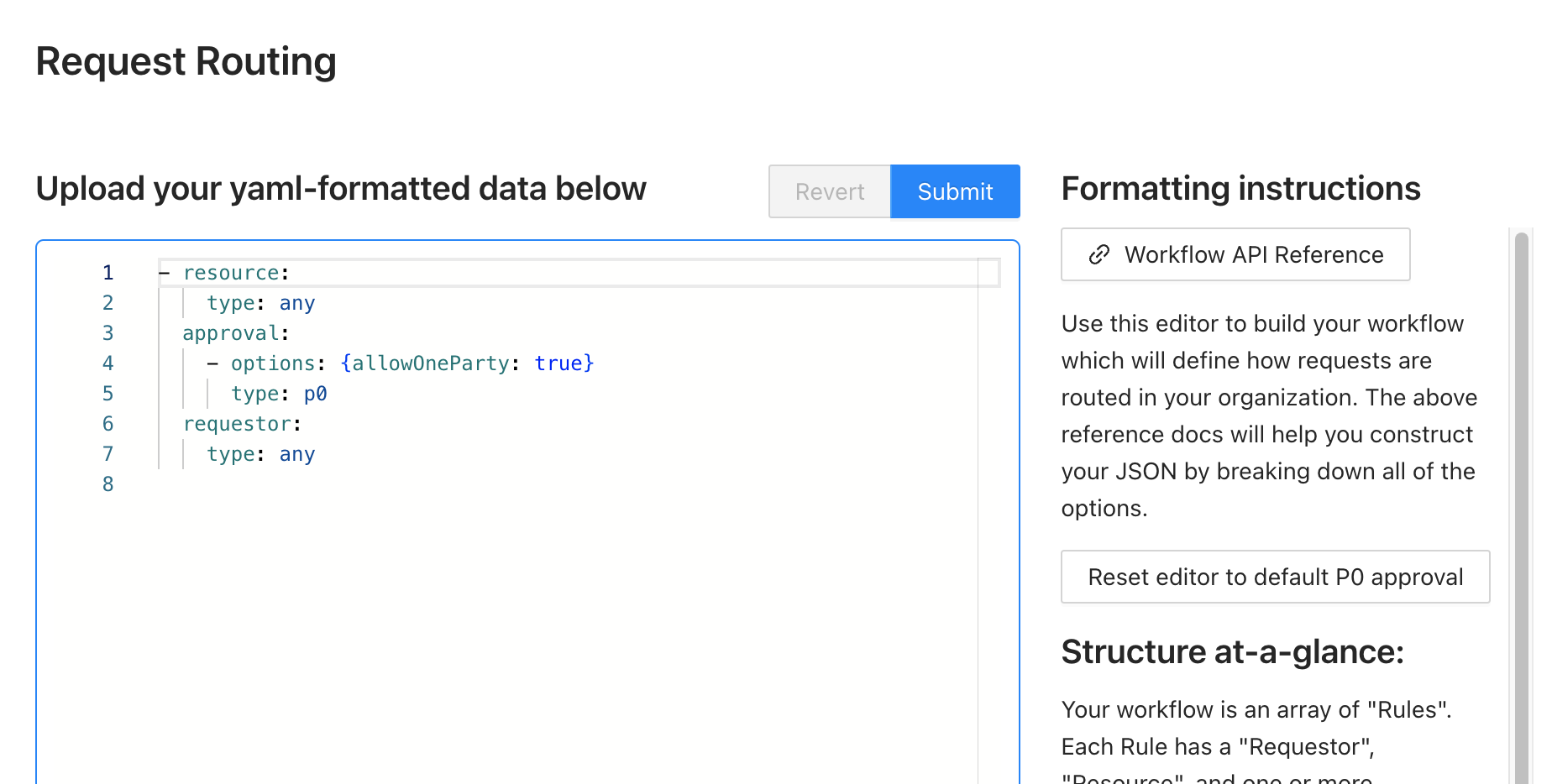This screenshot has width=1552, height=784.
Task: Place cursor on the 'resource' key
Action: click(231, 273)
